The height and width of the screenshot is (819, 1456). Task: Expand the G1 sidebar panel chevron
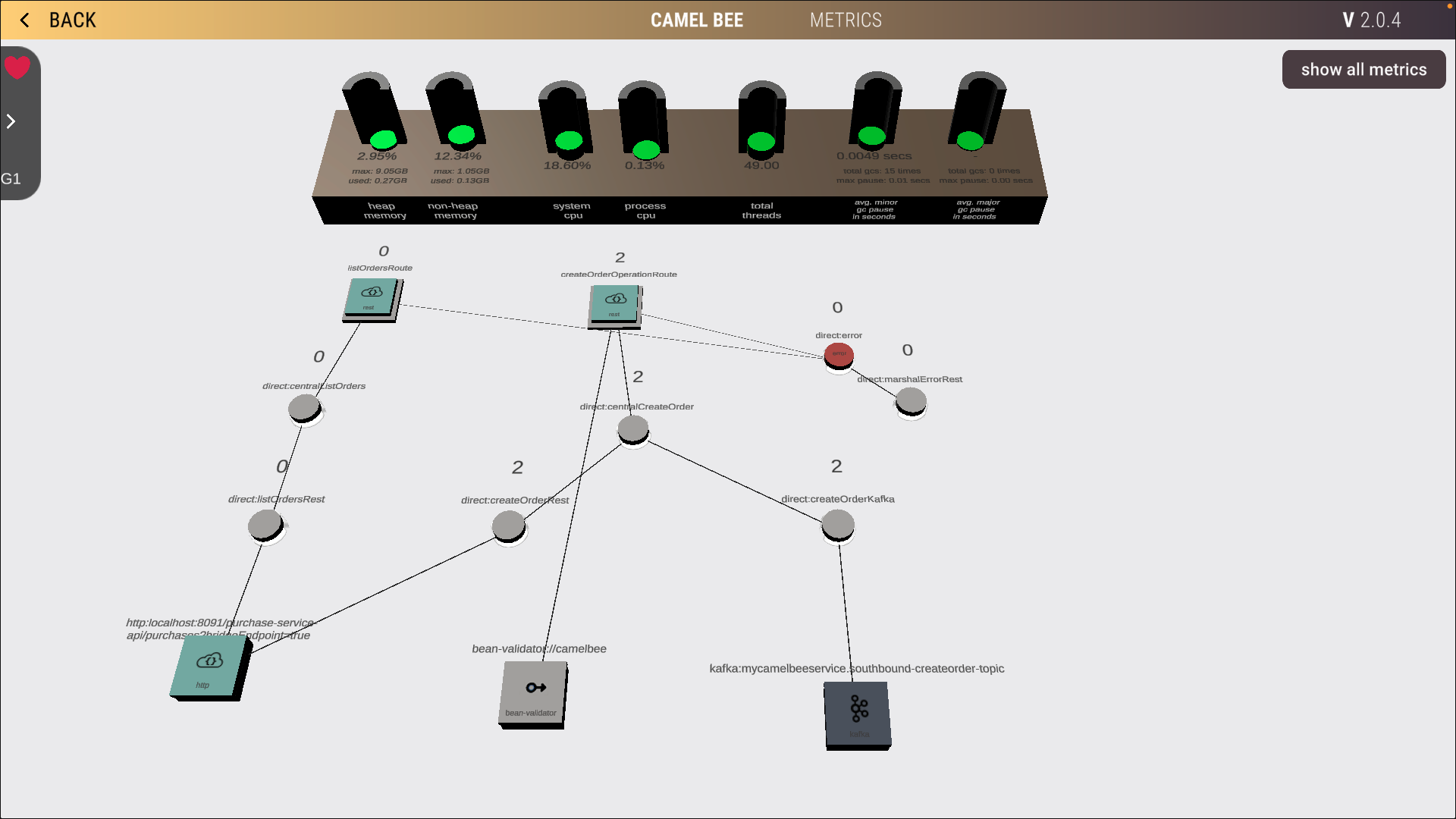(x=11, y=121)
